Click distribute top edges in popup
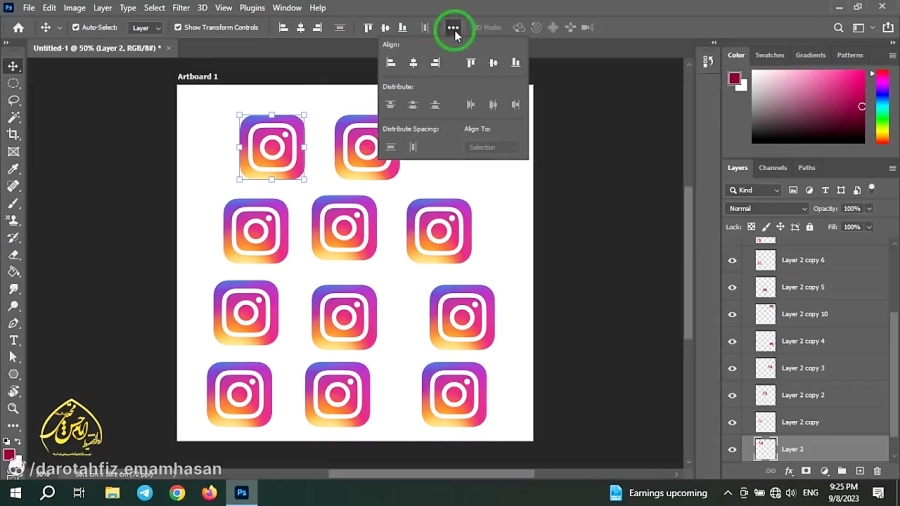The height and width of the screenshot is (506, 900). [390, 104]
